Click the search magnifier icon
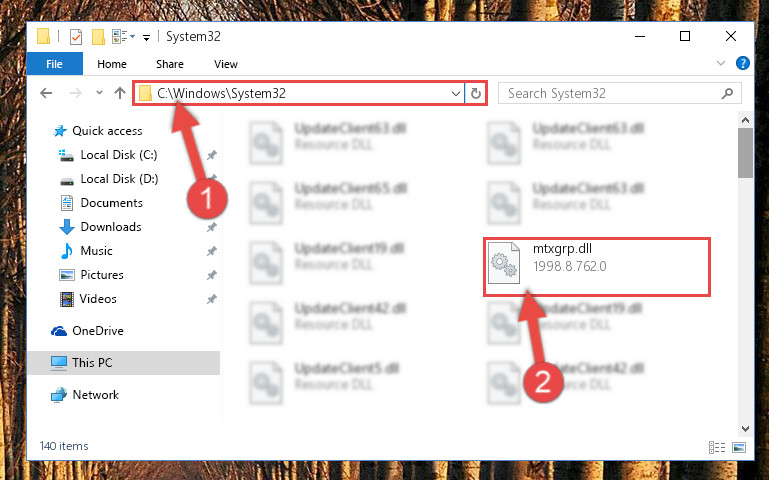769x480 pixels. click(x=727, y=93)
